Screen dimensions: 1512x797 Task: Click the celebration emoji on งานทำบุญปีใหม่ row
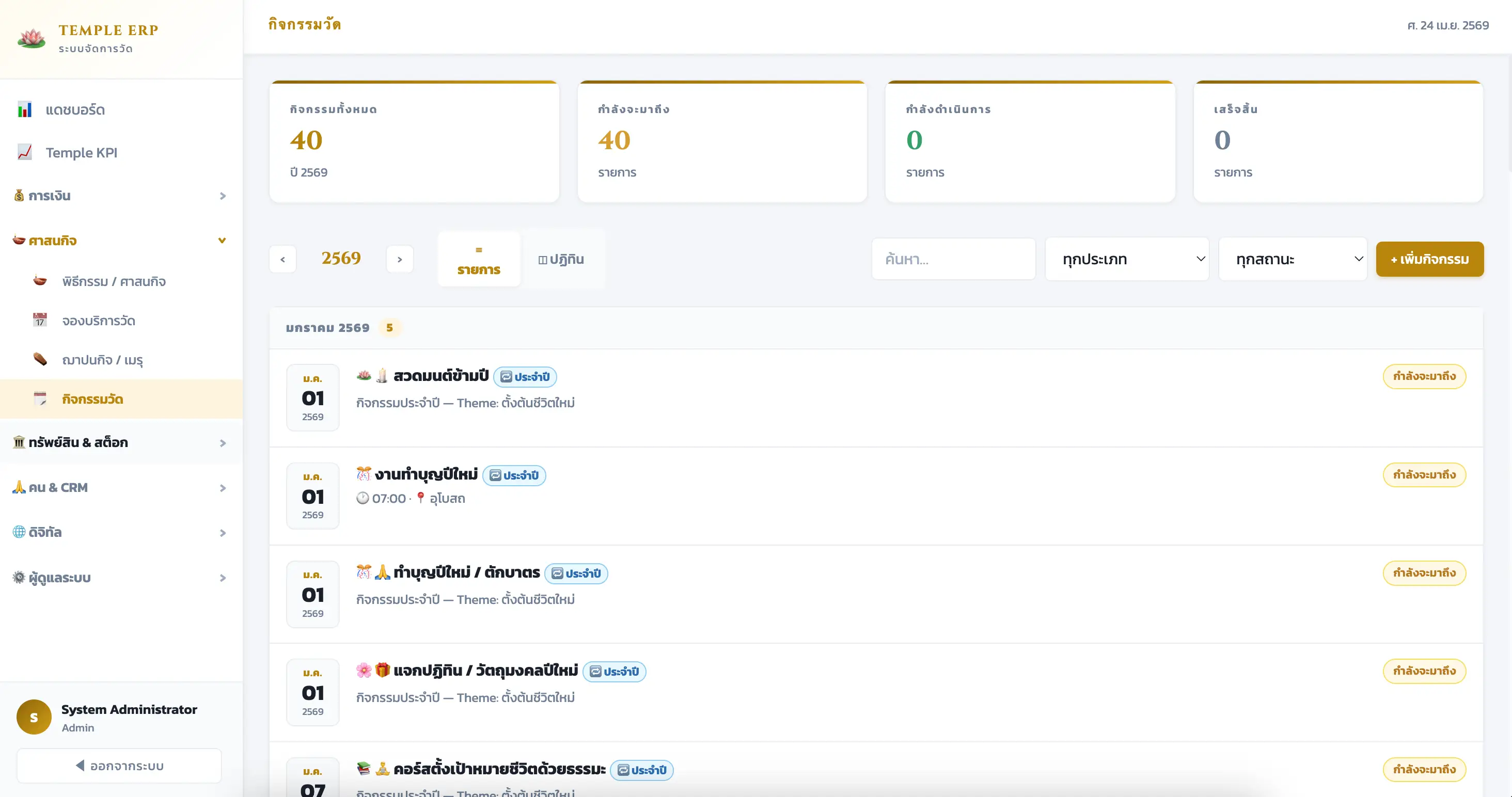[x=364, y=474]
